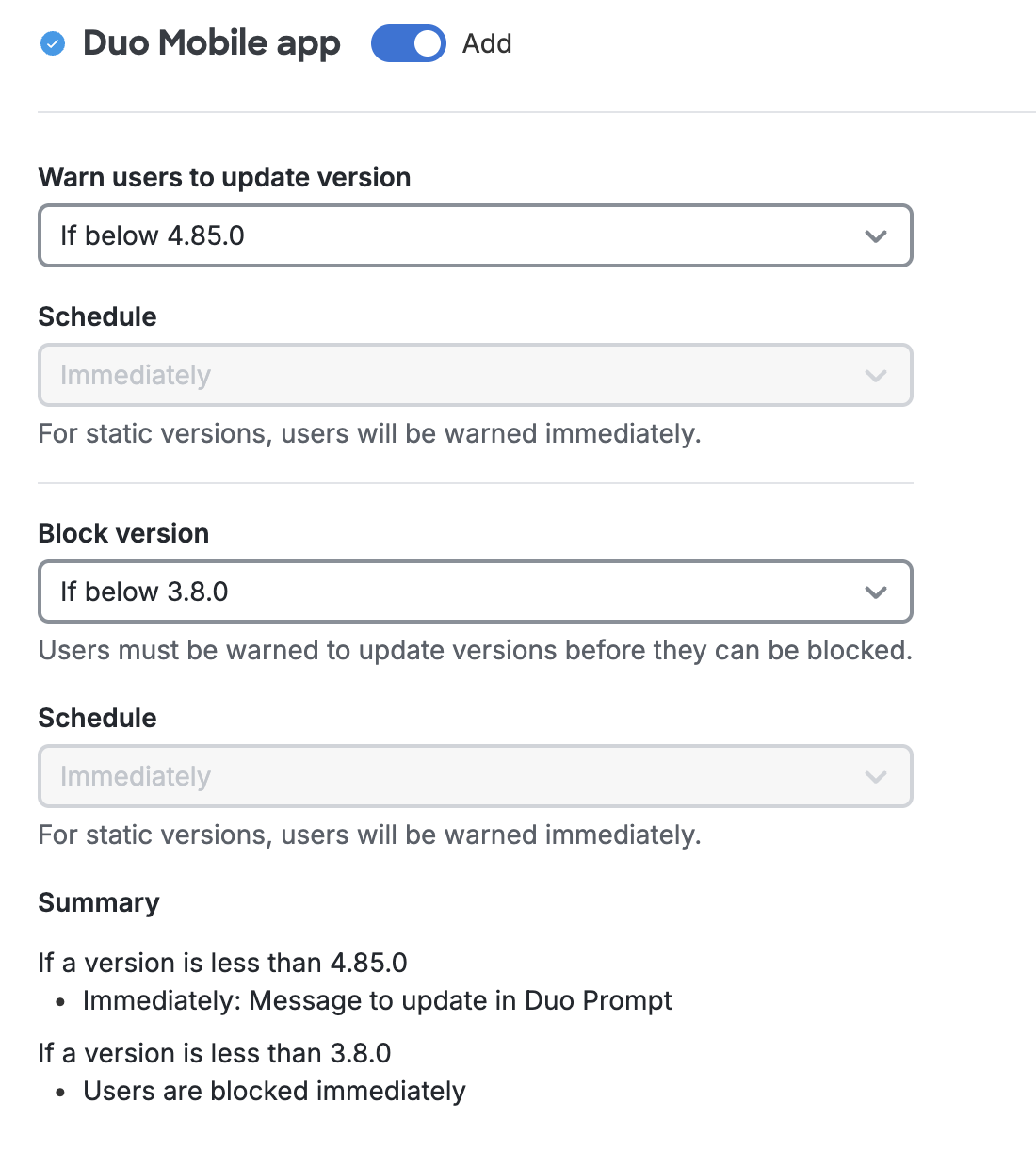
Task: Click the warning text about warning users before blocking
Action: [x=475, y=650]
